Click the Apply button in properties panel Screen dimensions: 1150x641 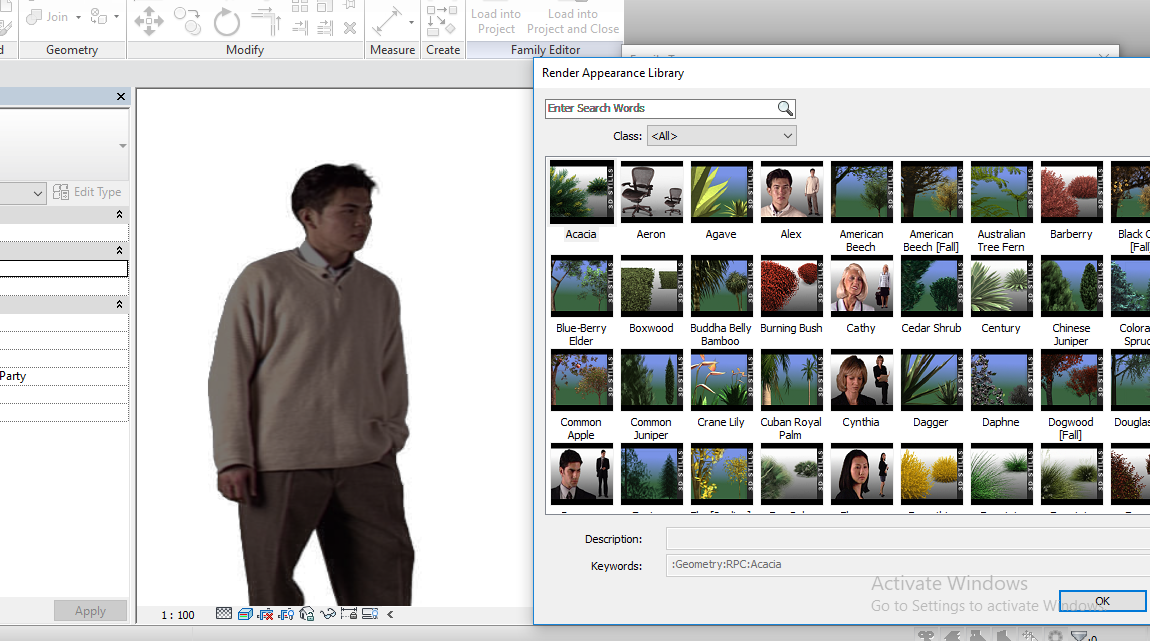click(x=90, y=610)
